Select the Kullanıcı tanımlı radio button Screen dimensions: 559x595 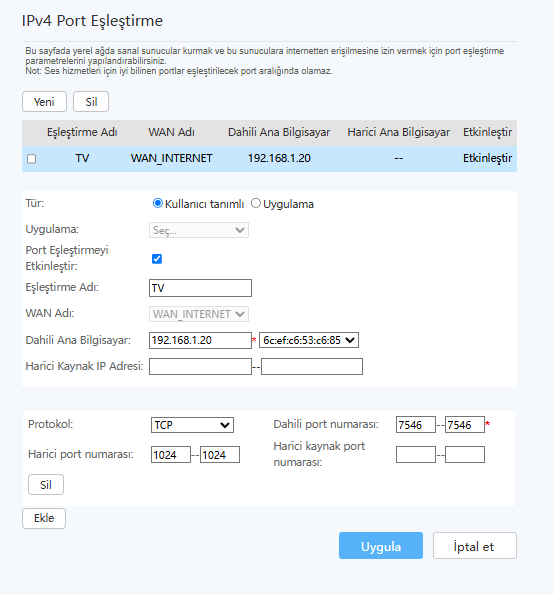[x=157, y=203]
